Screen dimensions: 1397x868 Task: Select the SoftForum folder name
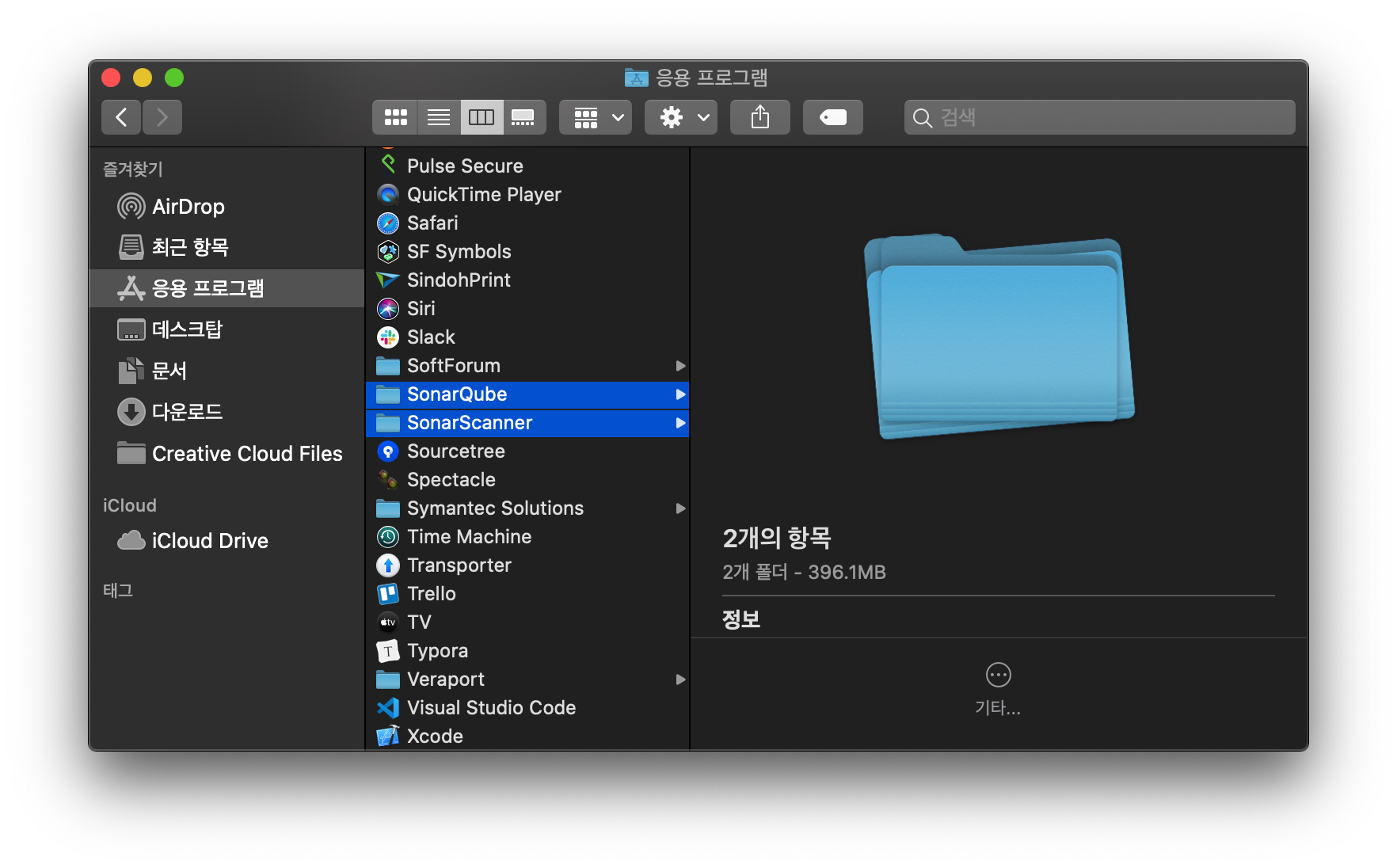click(454, 365)
